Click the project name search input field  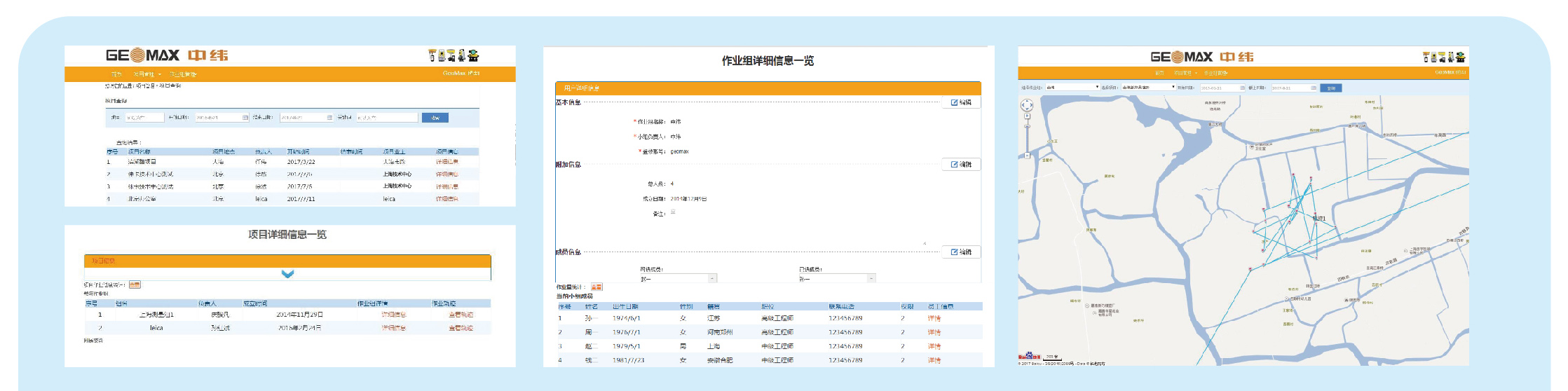(x=144, y=118)
